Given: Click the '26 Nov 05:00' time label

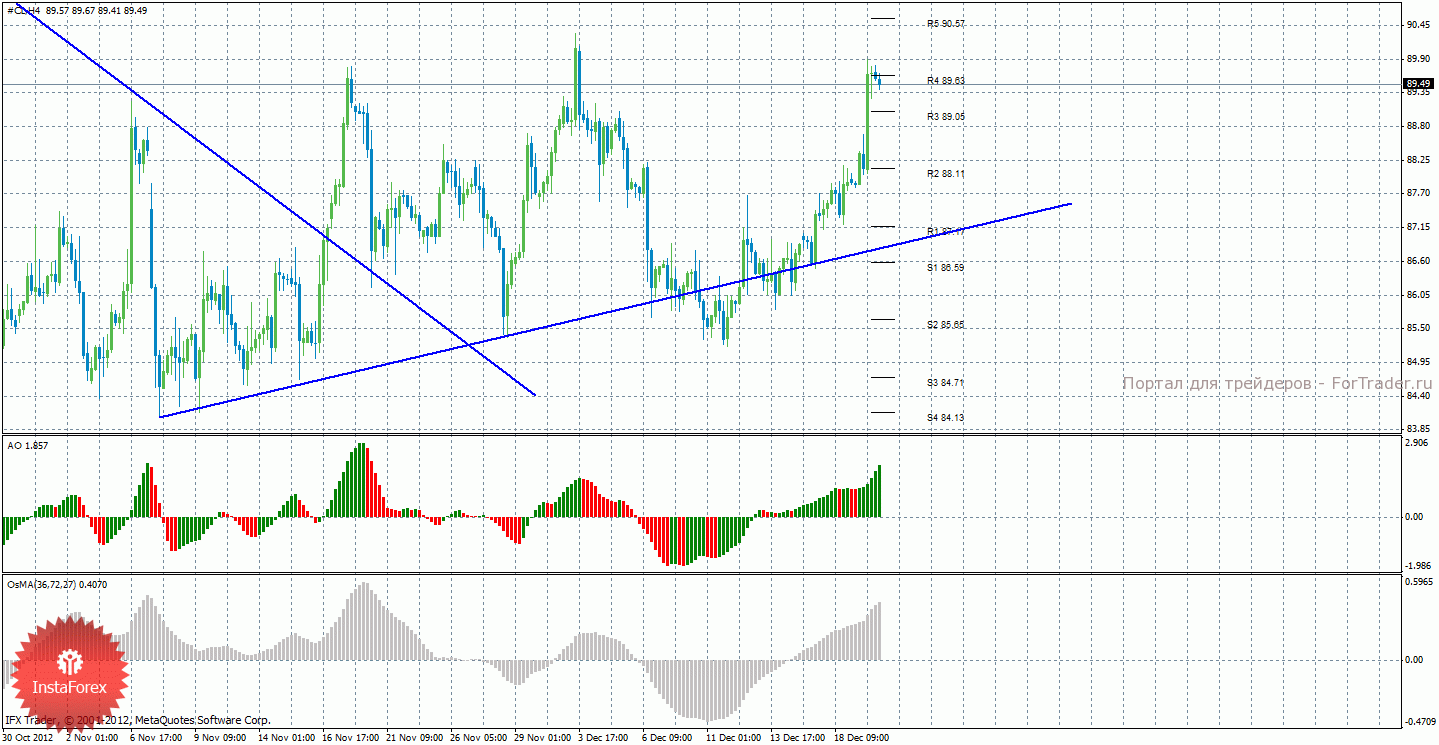Looking at the screenshot, I should [x=480, y=738].
